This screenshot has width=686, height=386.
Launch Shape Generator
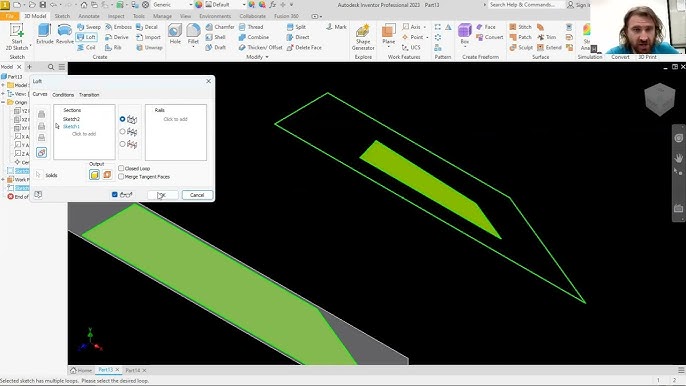363,37
